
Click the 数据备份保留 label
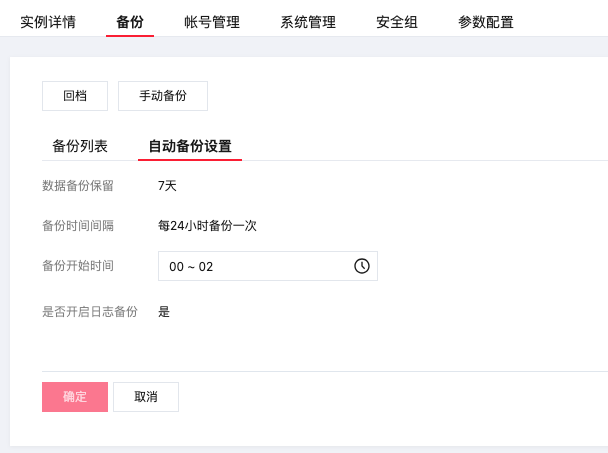point(78,185)
